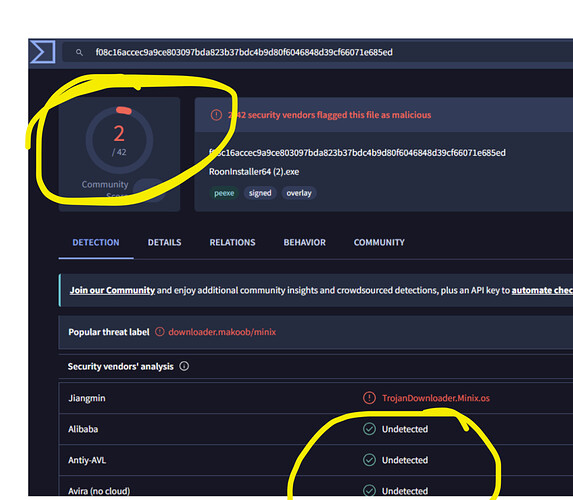Click the 2/42 detection score gauge
573x500 pixels.
pos(119,140)
